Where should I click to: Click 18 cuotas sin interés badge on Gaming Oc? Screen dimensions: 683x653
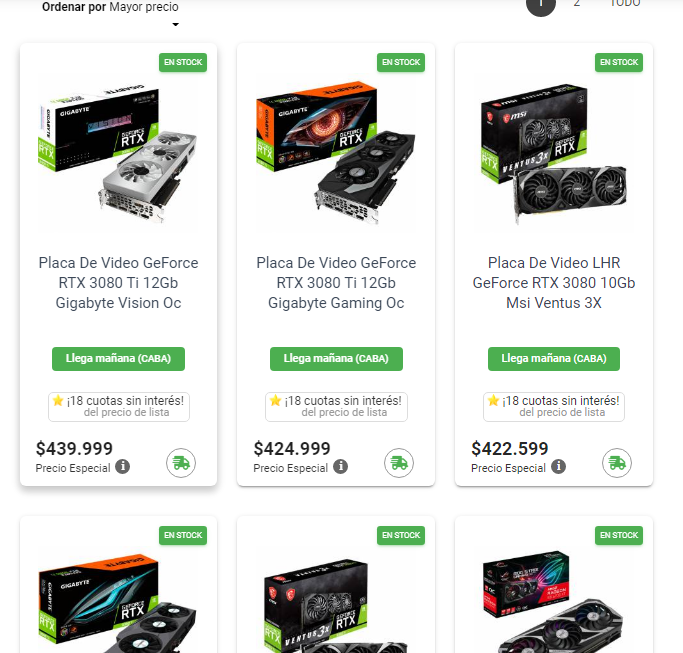tap(336, 406)
